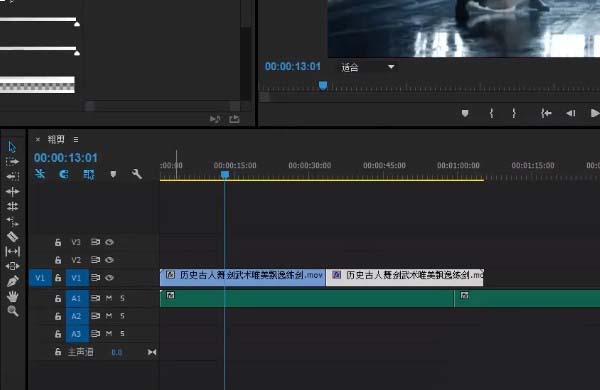The width and height of the screenshot is (600, 390).
Task: Select the Razor tool in toolbar
Action: pos(12,237)
